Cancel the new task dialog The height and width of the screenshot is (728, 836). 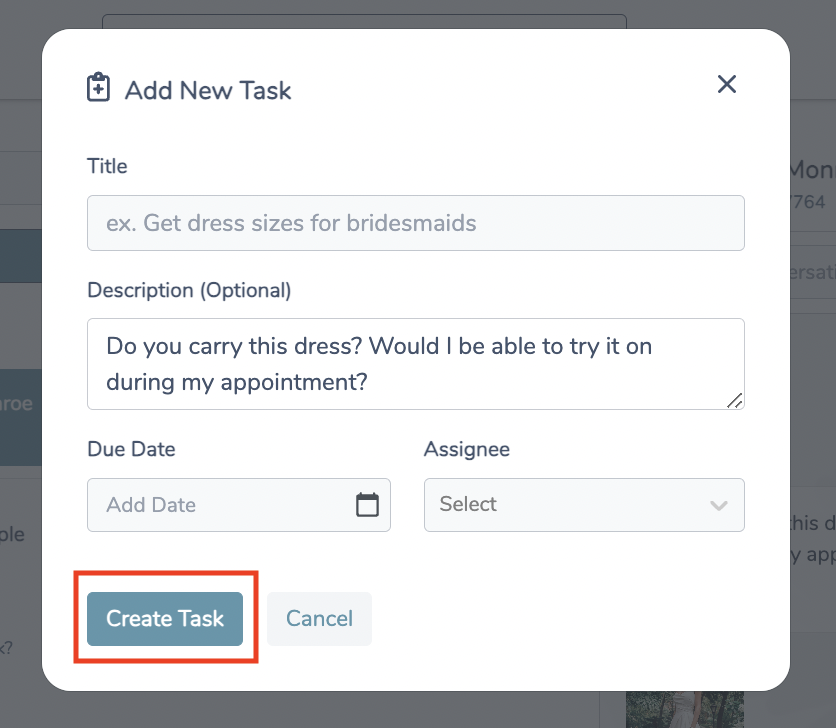tap(319, 618)
